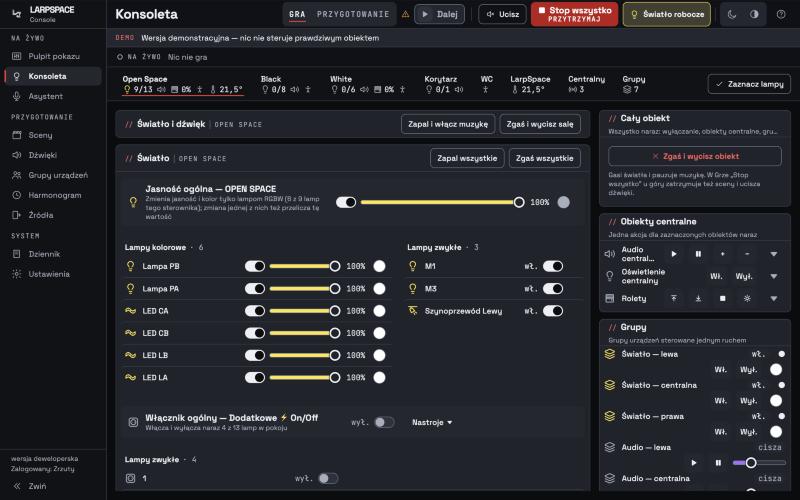The image size is (800, 500).
Task: Expand Audio centralne row dropdown
Action: pos(774,254)
